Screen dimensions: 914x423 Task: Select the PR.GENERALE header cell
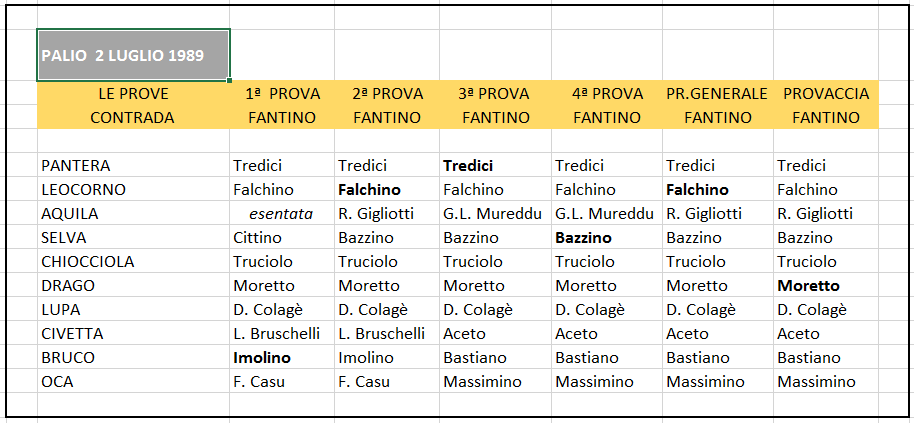[x=718, y=93]
